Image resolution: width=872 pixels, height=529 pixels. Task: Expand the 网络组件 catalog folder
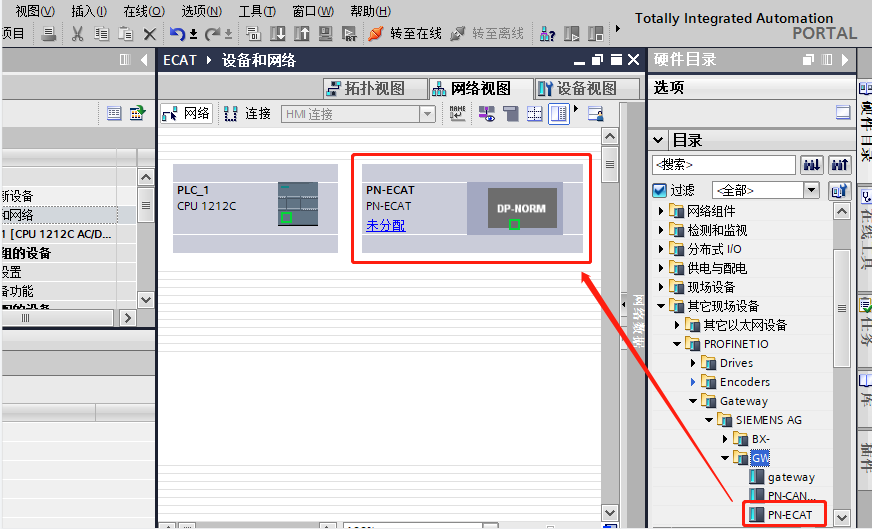click(x=661, y=211)
